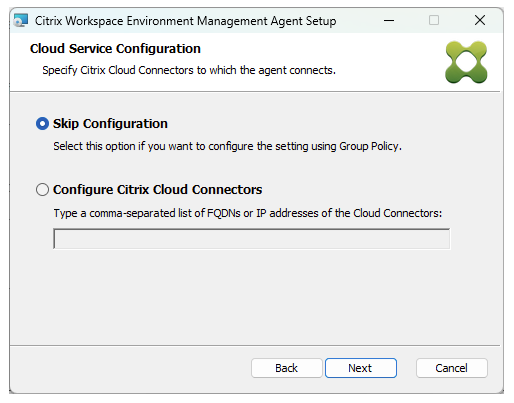The width and height of the screenshot is (514, 403).
Task: Click the window title bar text
Action: (x=186, y=21)
